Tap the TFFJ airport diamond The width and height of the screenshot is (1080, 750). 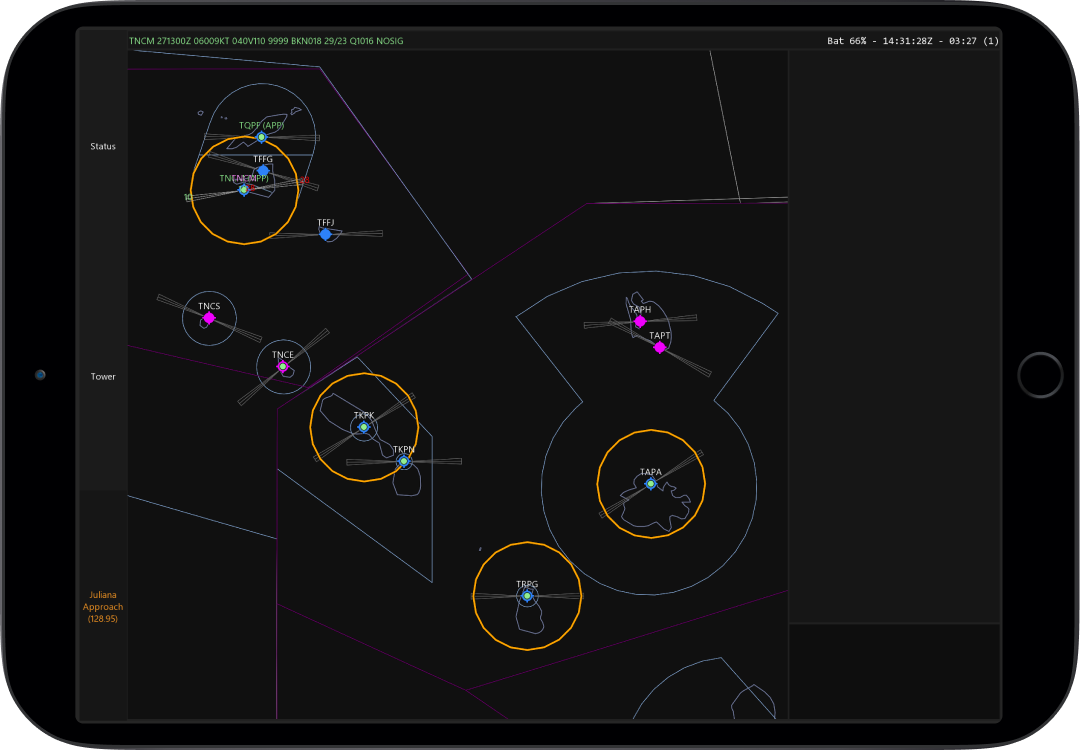coord(325,234)
